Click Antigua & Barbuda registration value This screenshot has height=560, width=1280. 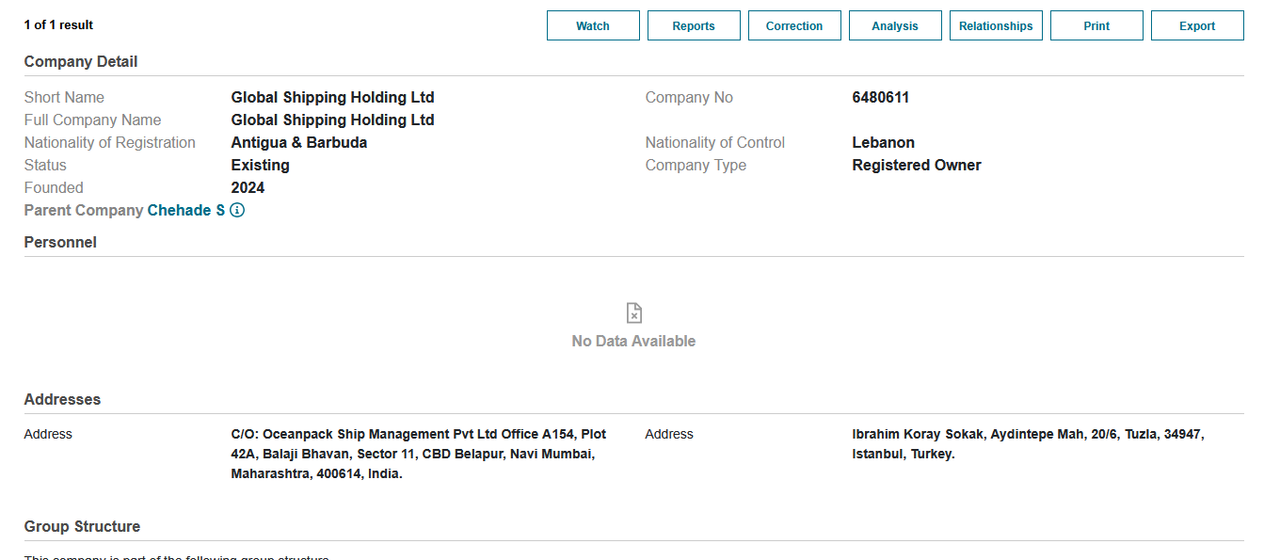click(x=299, y=142)
